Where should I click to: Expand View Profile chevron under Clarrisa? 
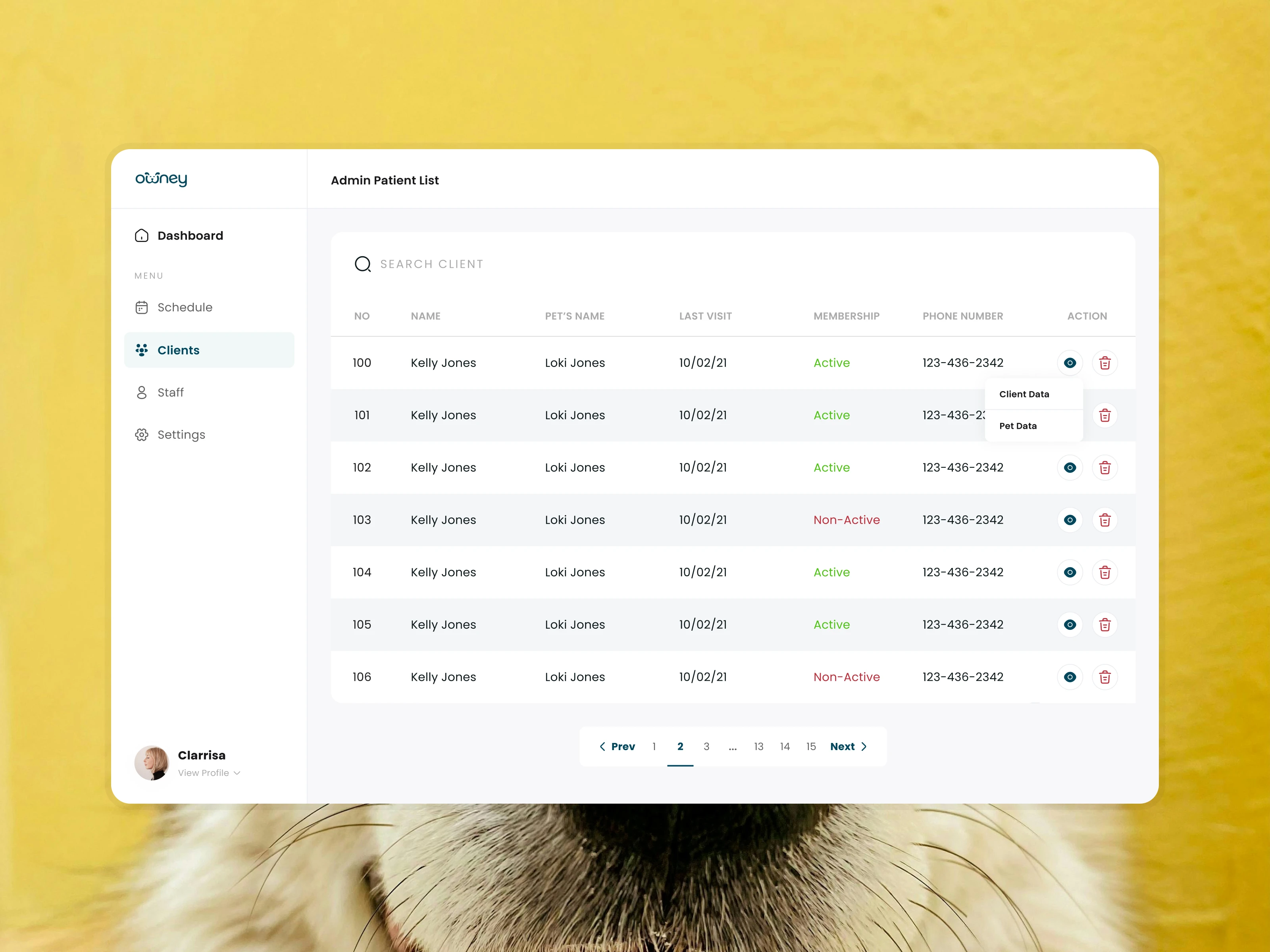237,773
